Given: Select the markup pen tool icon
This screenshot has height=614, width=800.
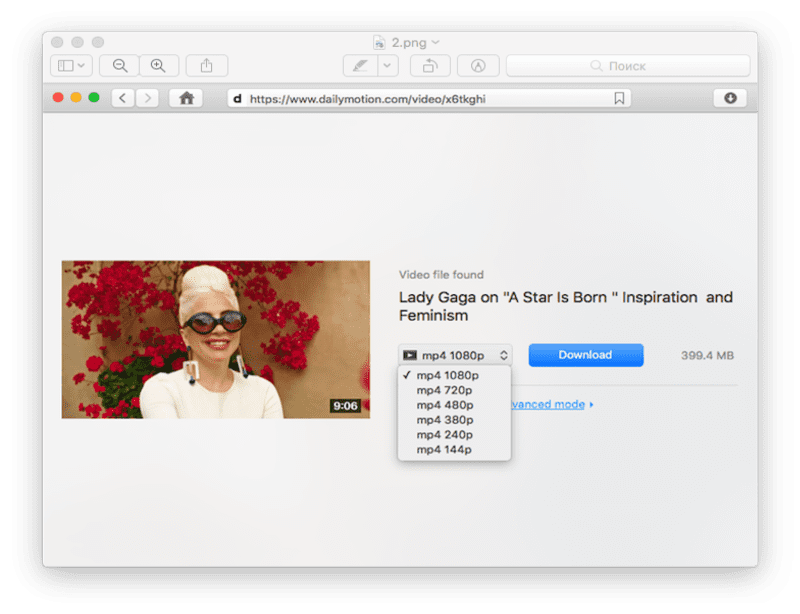Looking at the screenshot, I should tap(358, 66).
